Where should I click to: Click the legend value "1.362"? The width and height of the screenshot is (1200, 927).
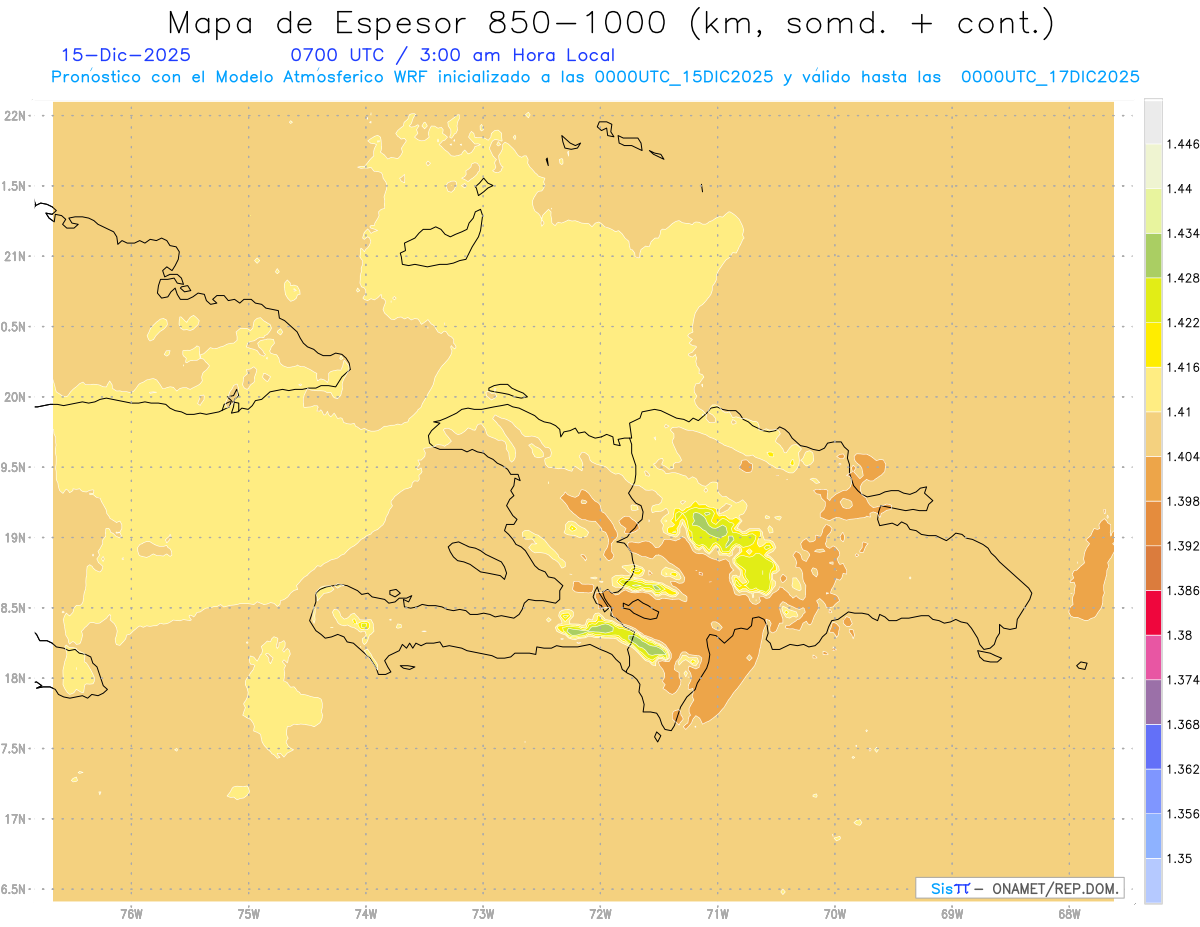pyautogui.click(x=1183, y=769)
